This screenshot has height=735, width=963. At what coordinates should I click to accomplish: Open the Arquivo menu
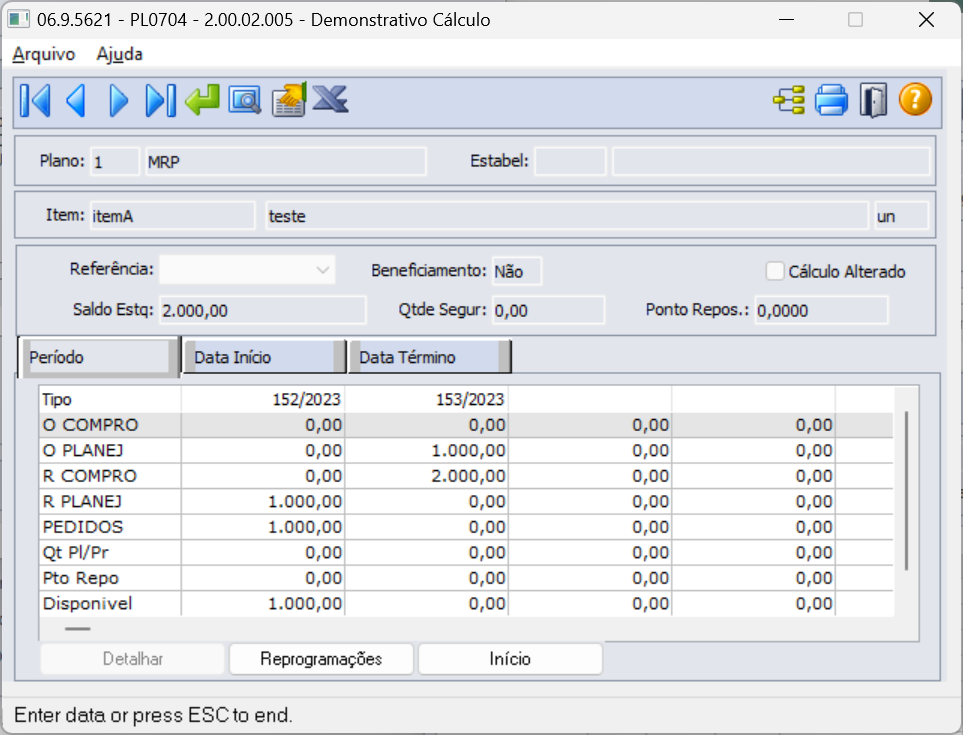click(x=42, y=54)
